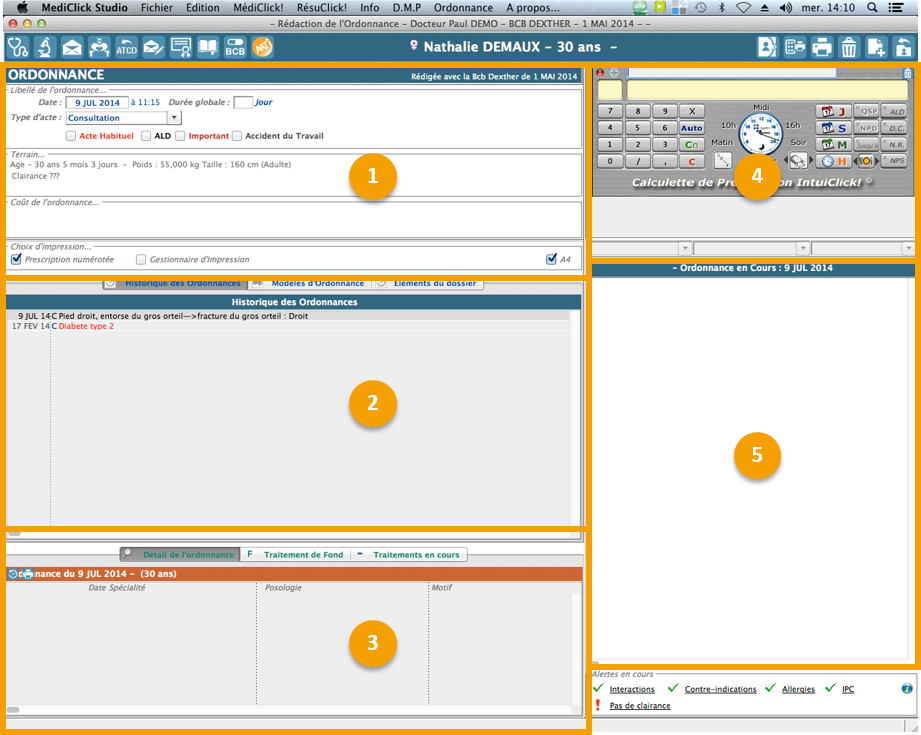Click the ATCD history icon

click(126, 47)
